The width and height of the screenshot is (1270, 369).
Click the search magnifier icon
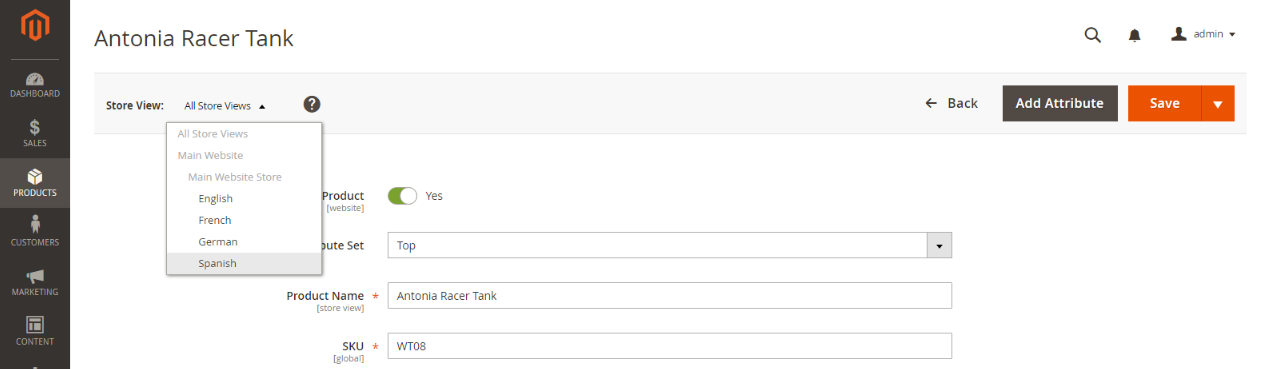(x=1093, y=35)
